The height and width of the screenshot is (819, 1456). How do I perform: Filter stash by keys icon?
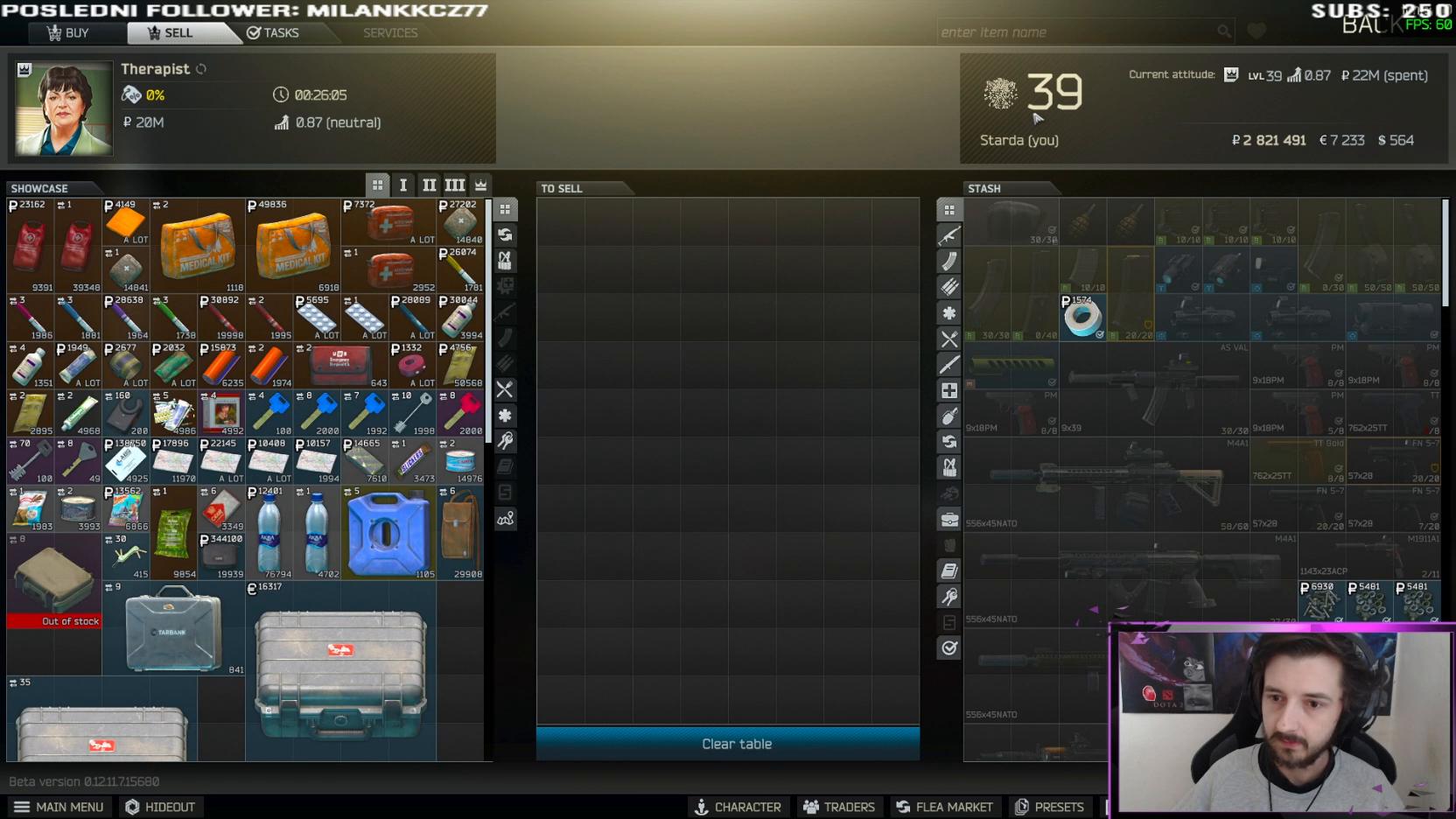click(949, 597)
